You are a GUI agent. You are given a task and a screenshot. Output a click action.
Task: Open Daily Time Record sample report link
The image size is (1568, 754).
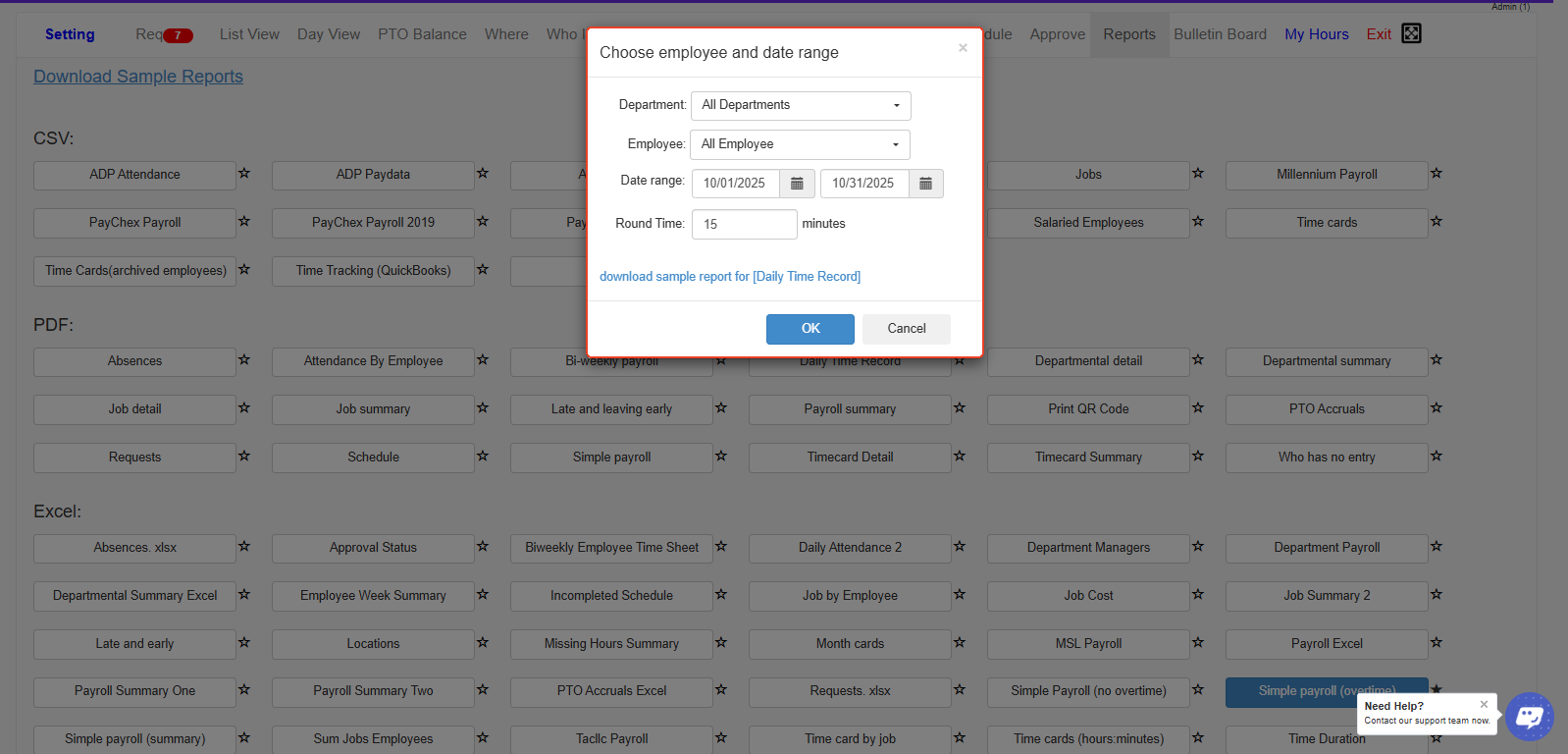(x=729, y=277)
